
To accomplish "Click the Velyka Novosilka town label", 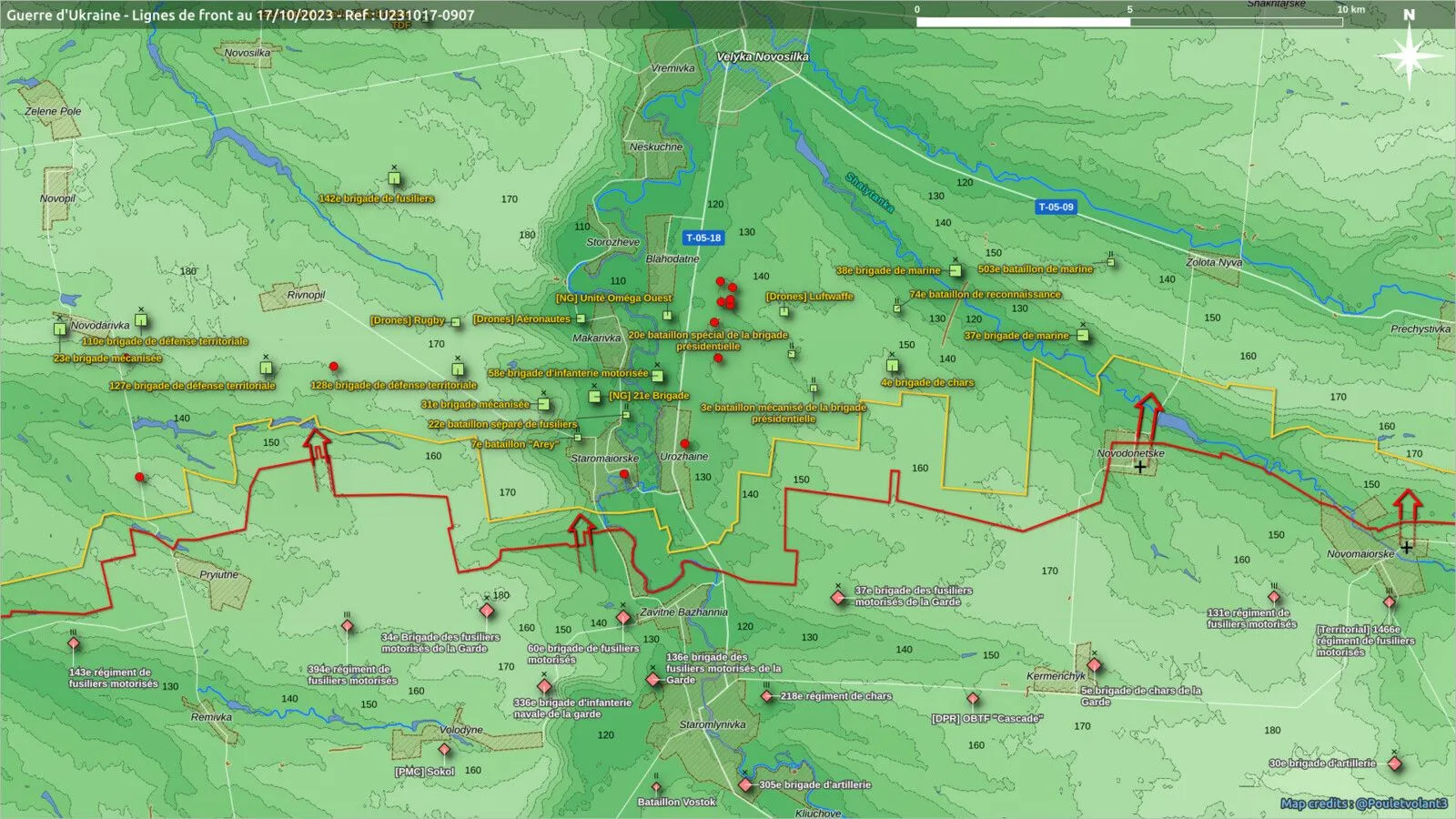I will click(x=763, y=56).
